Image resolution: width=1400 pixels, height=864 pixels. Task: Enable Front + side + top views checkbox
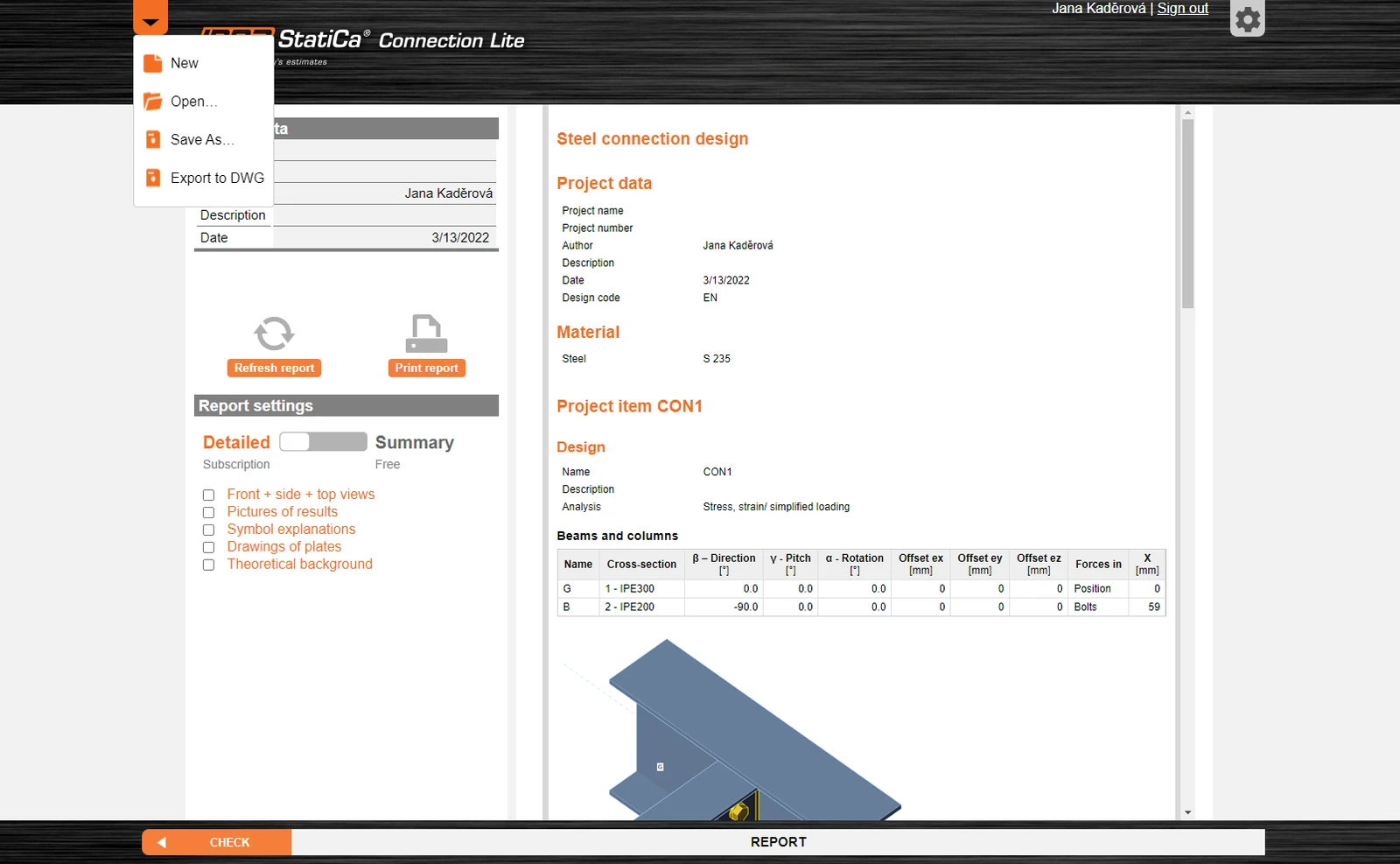tap(208, 495)
